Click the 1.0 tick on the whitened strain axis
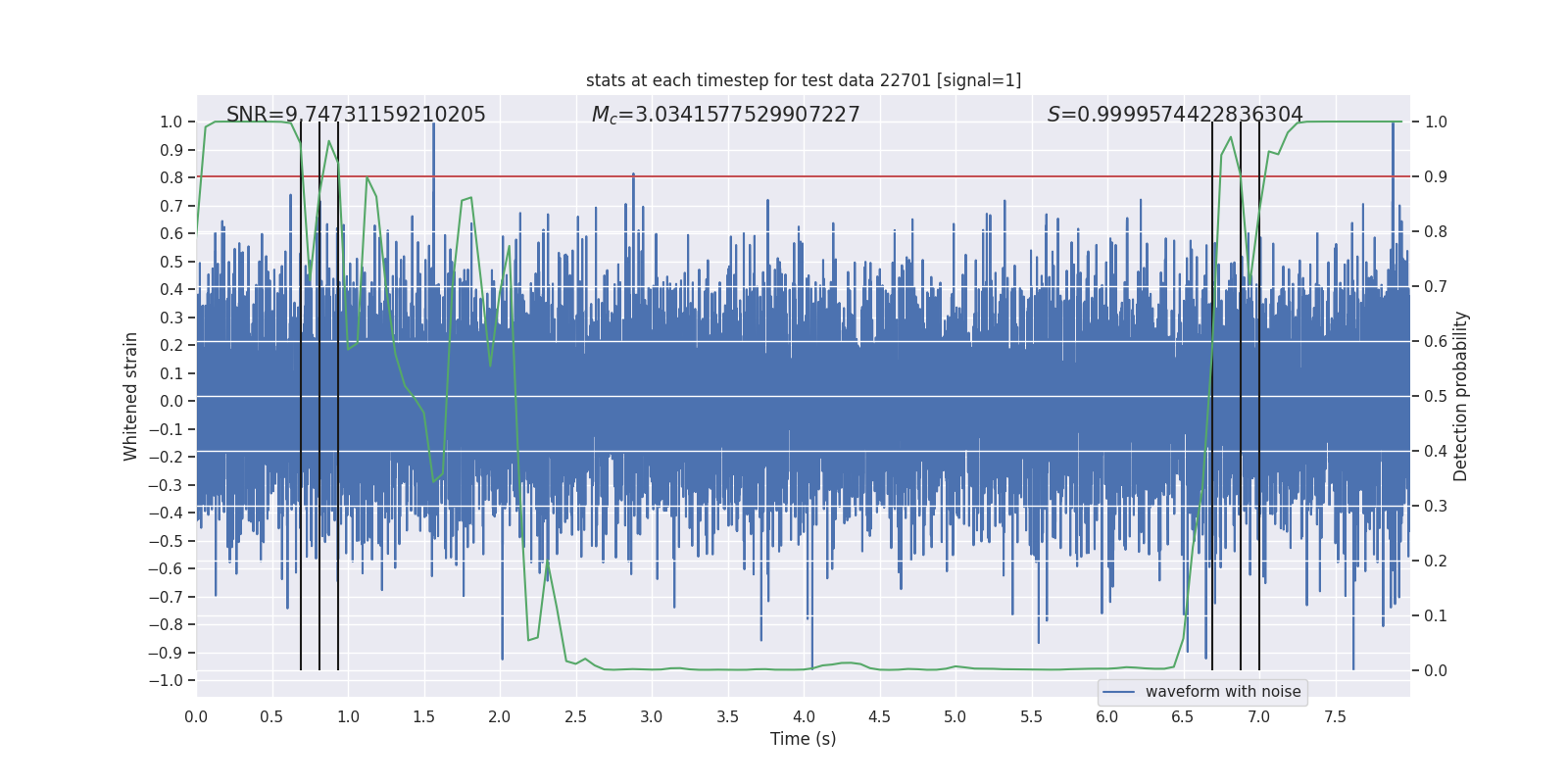The image size is (1568, 784). pos(171,122)
